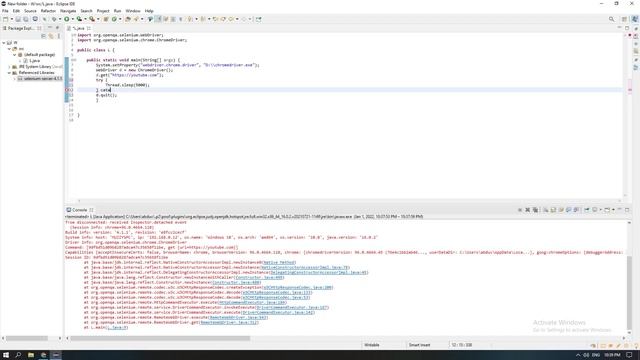The width and height of the screenshot is (640, 360).
Task: Open the Native Method stack trace link
Action: 279,262
